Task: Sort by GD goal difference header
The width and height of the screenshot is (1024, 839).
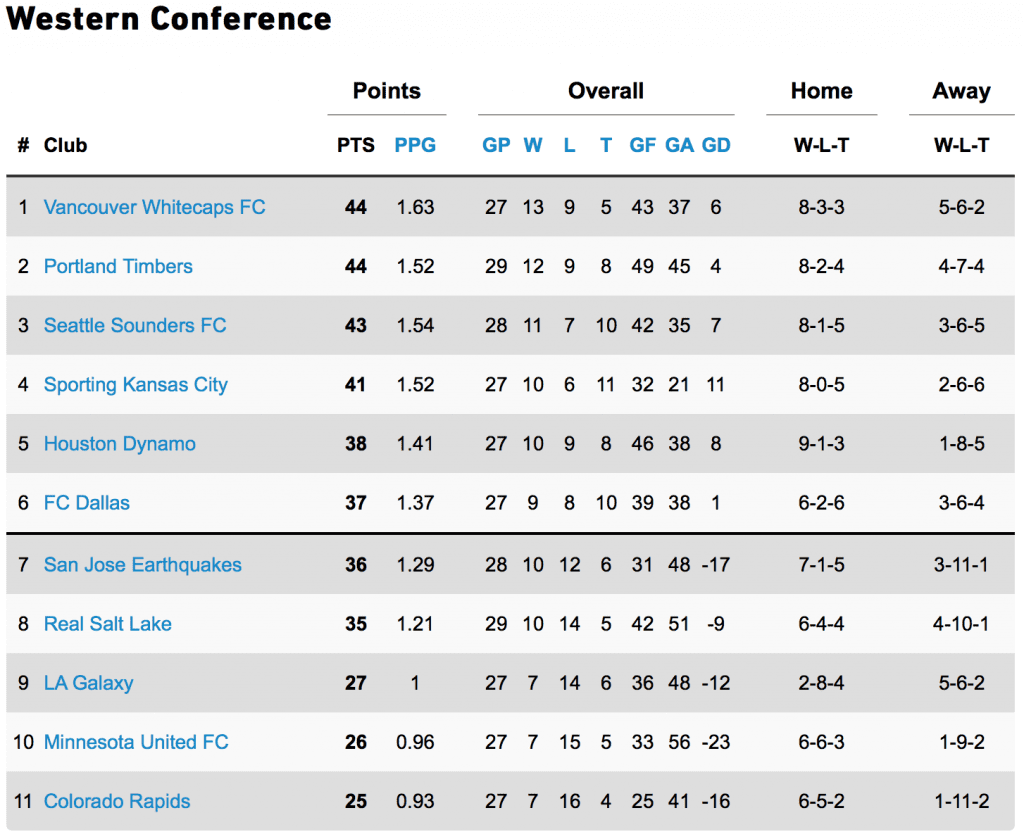Action: [x=716, y=145]
